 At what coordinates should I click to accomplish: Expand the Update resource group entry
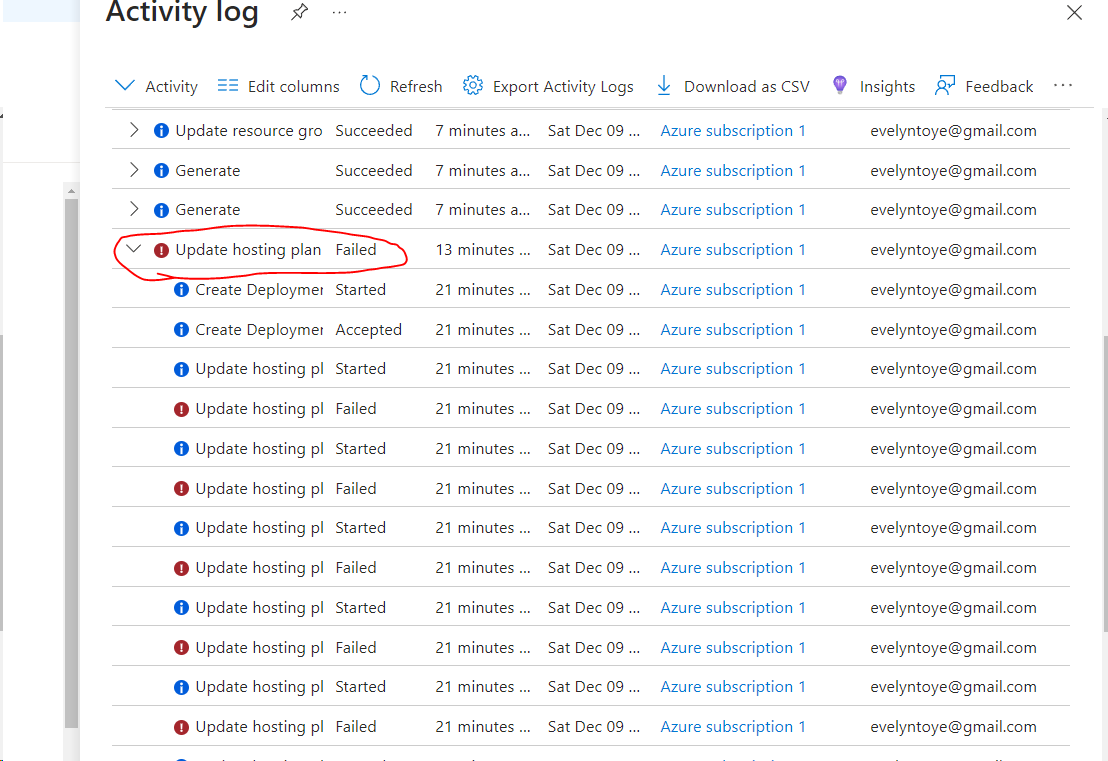click(x=133, y=130)
